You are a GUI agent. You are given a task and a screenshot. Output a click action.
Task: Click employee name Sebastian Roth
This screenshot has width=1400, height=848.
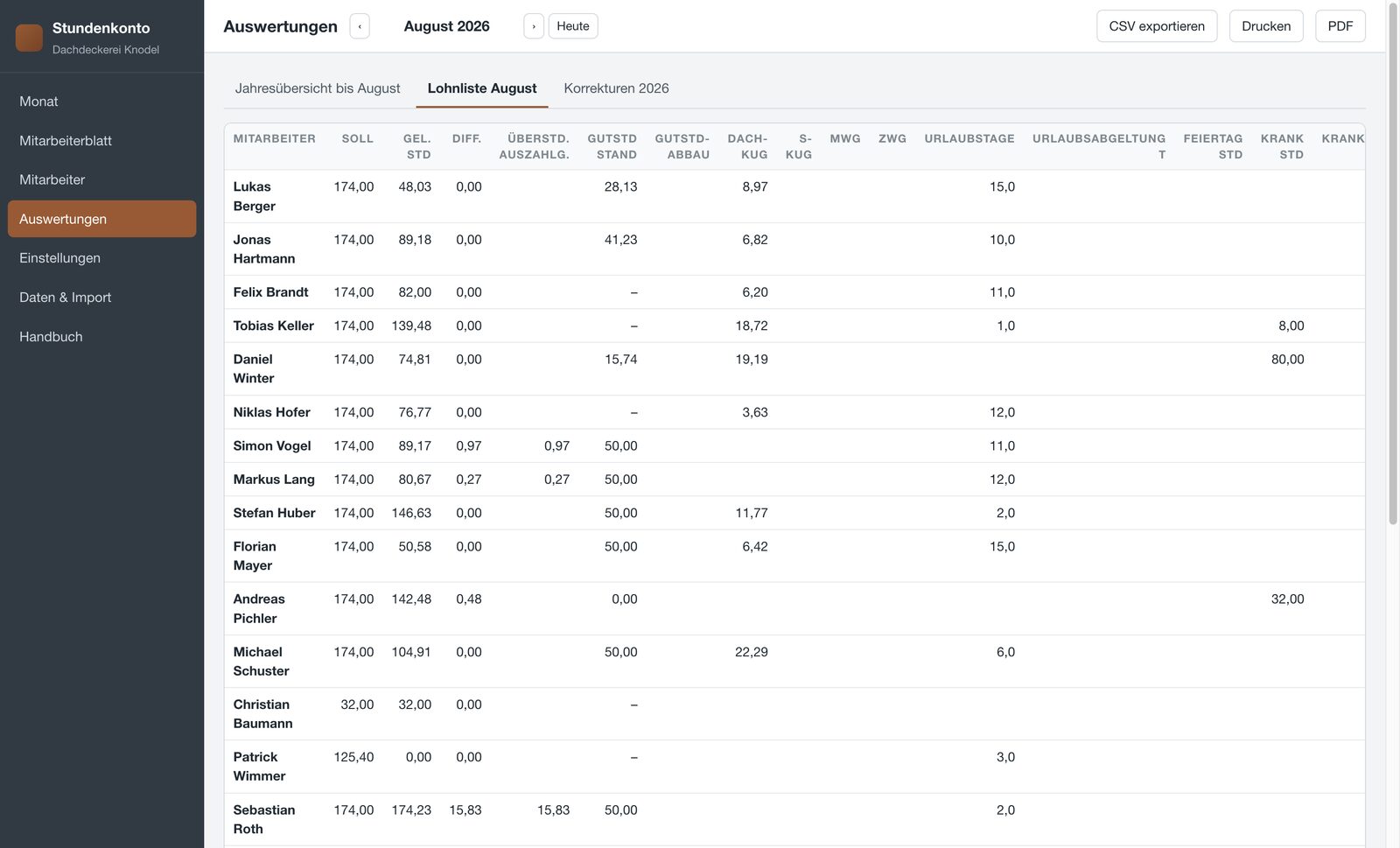coord(264,819)
